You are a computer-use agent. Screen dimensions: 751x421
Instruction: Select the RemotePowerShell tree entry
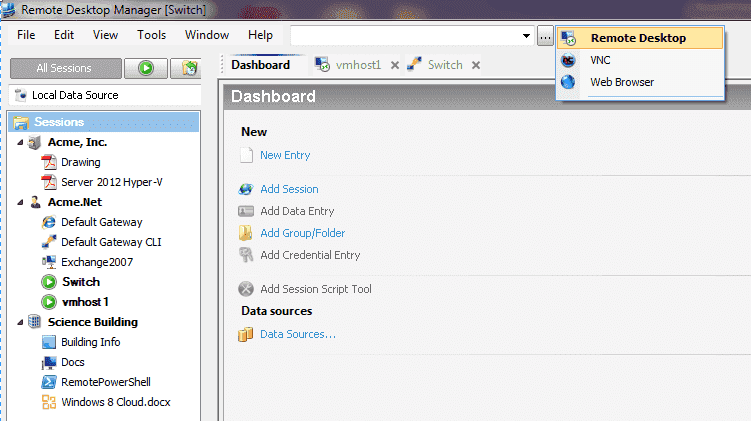pyautogui.click(x=106, y=382)
